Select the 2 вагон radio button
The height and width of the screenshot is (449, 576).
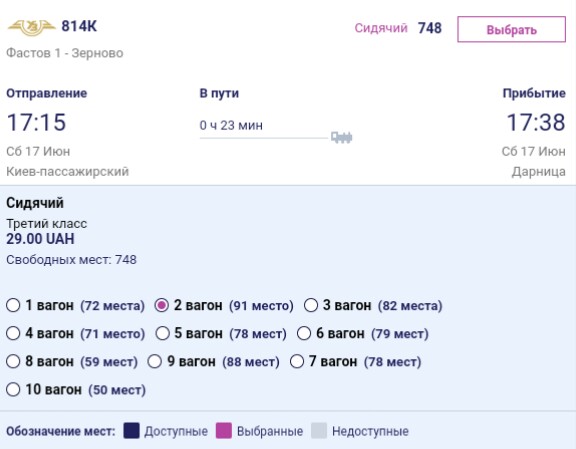click(162, 305)
